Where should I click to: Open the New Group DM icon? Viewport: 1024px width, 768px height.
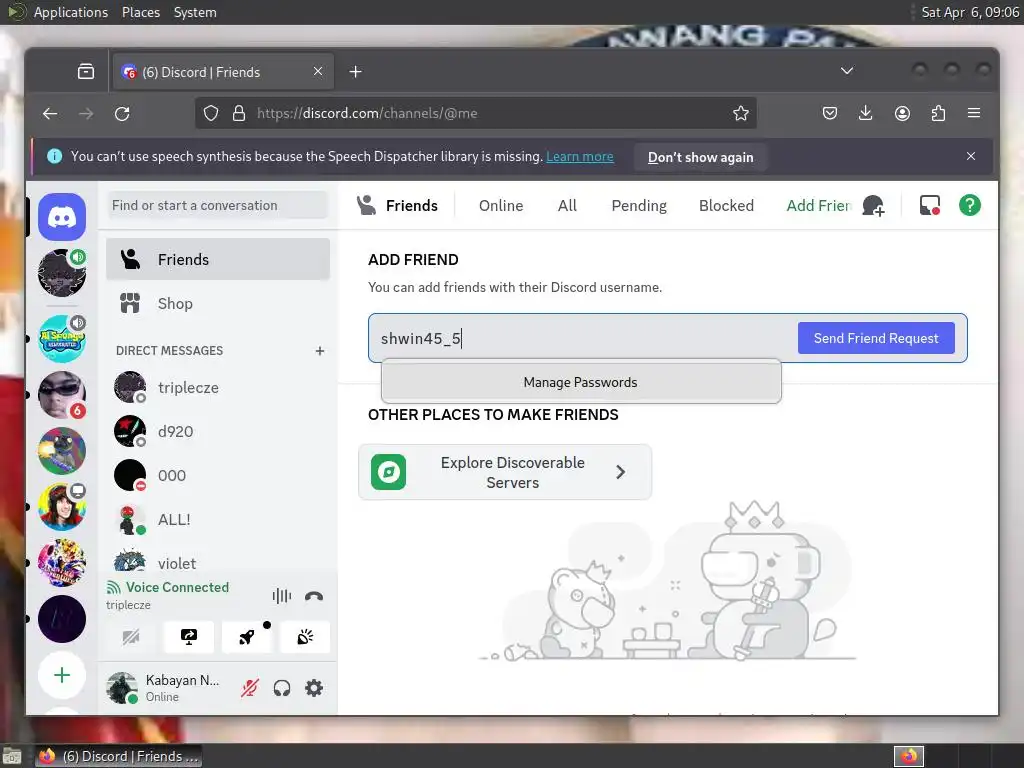873,206
